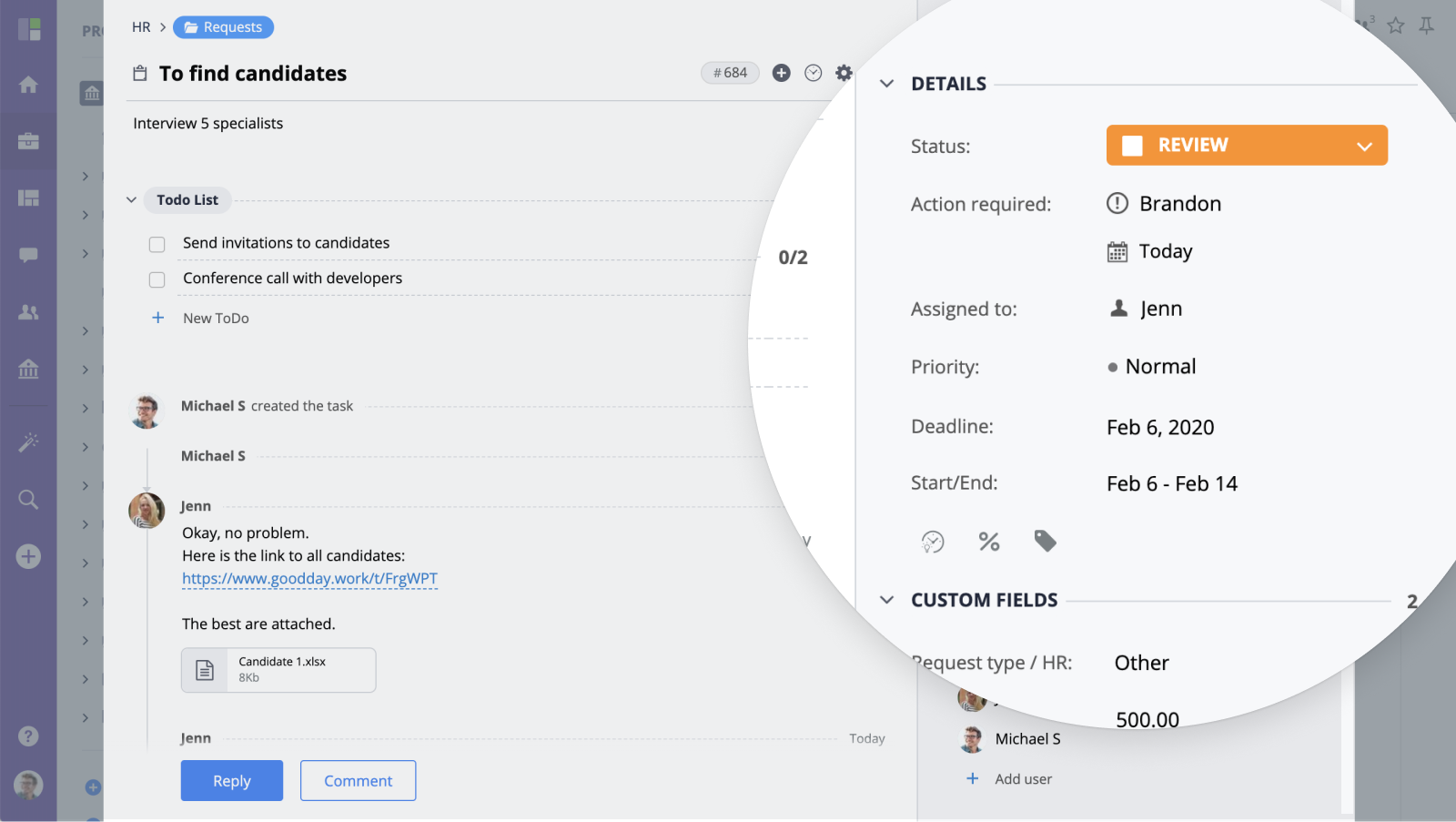Click the orange REVIEW status square

point(1132,146)
